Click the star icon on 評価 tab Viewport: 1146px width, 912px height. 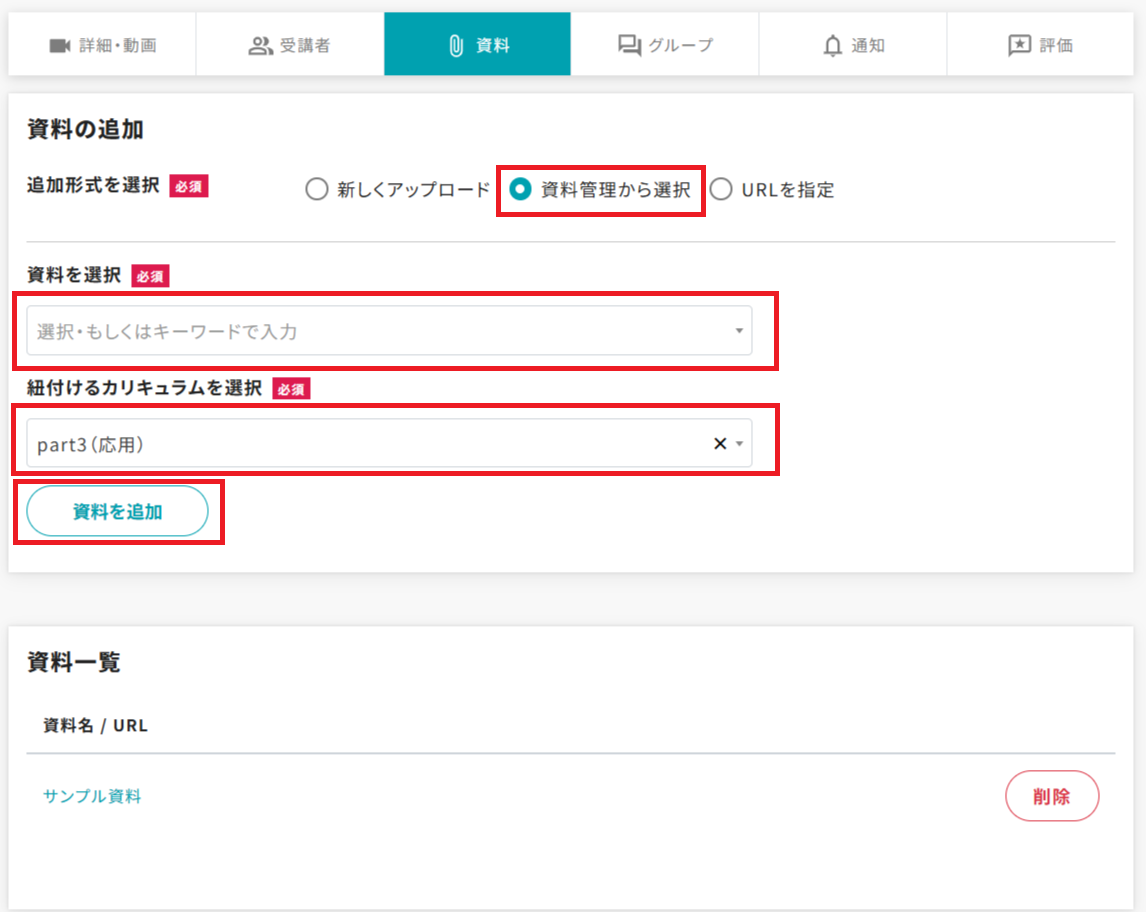pyautogui.click(x=1019, y=45)
